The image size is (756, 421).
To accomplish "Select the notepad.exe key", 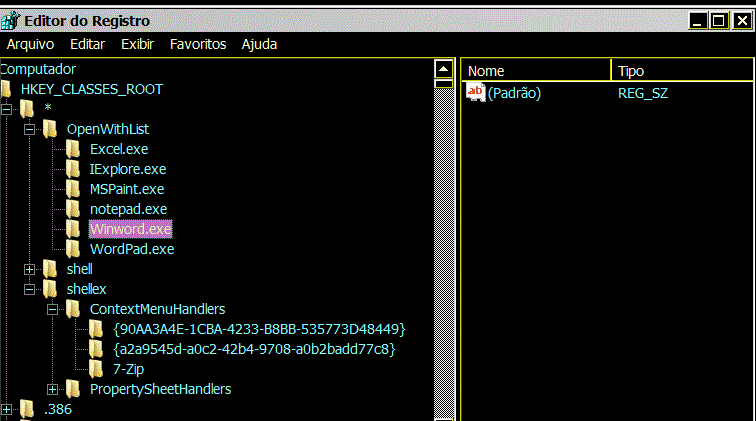I will point(128,209).
